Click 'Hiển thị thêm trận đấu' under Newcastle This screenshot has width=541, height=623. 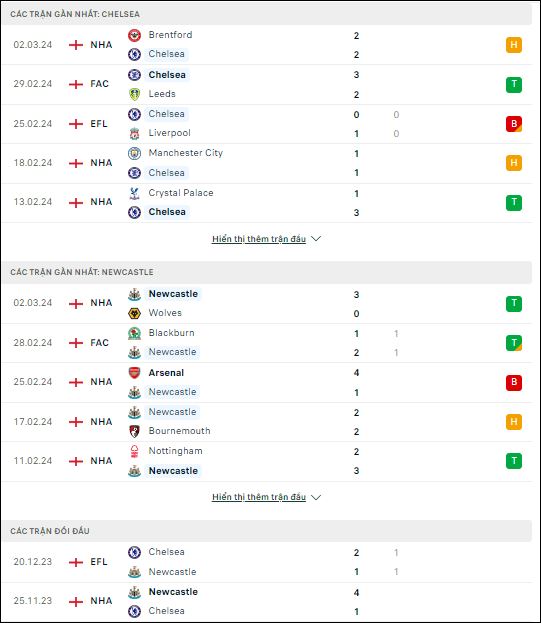259,497
